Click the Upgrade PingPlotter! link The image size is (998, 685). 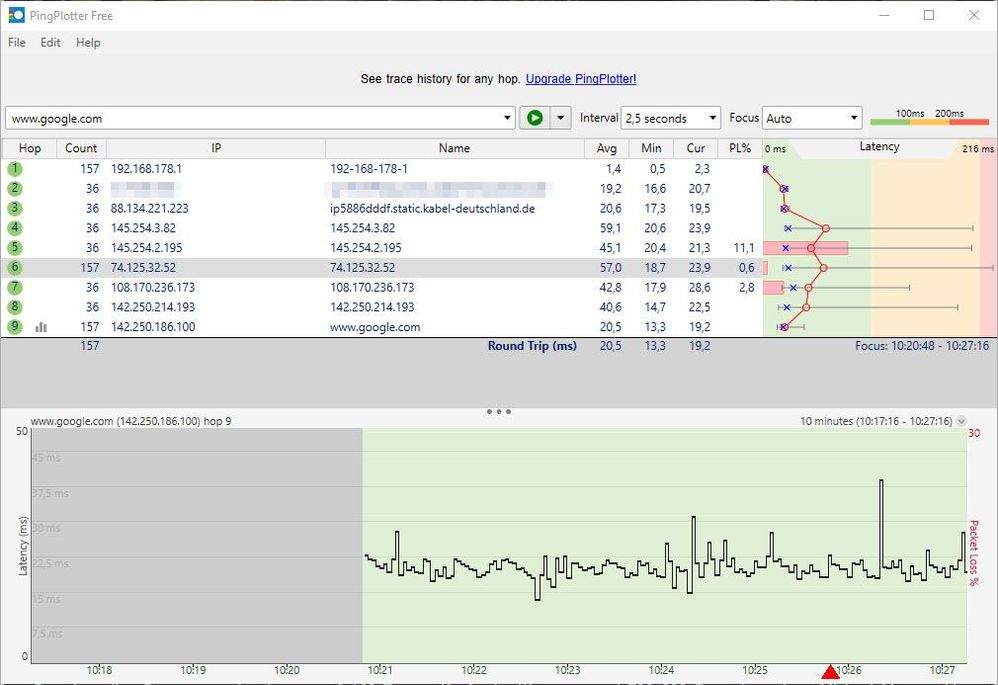(580, 79)
